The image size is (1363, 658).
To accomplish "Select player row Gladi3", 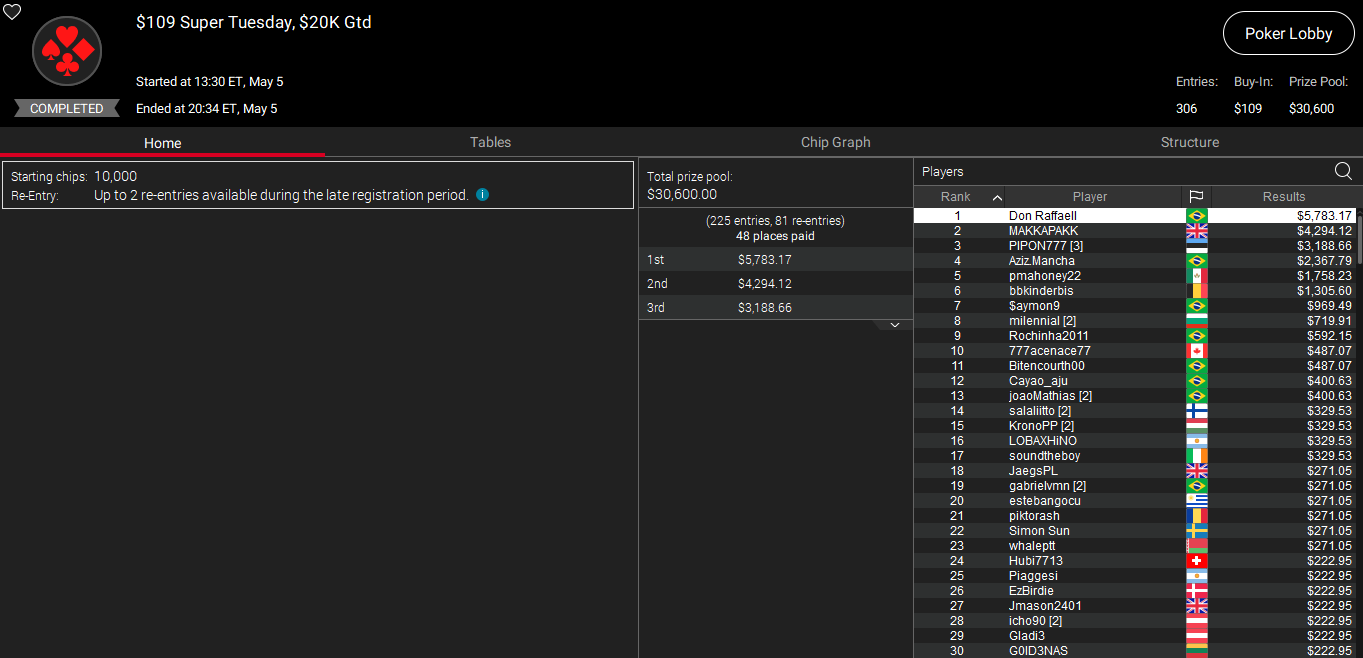I will (x=1135, y=636).
